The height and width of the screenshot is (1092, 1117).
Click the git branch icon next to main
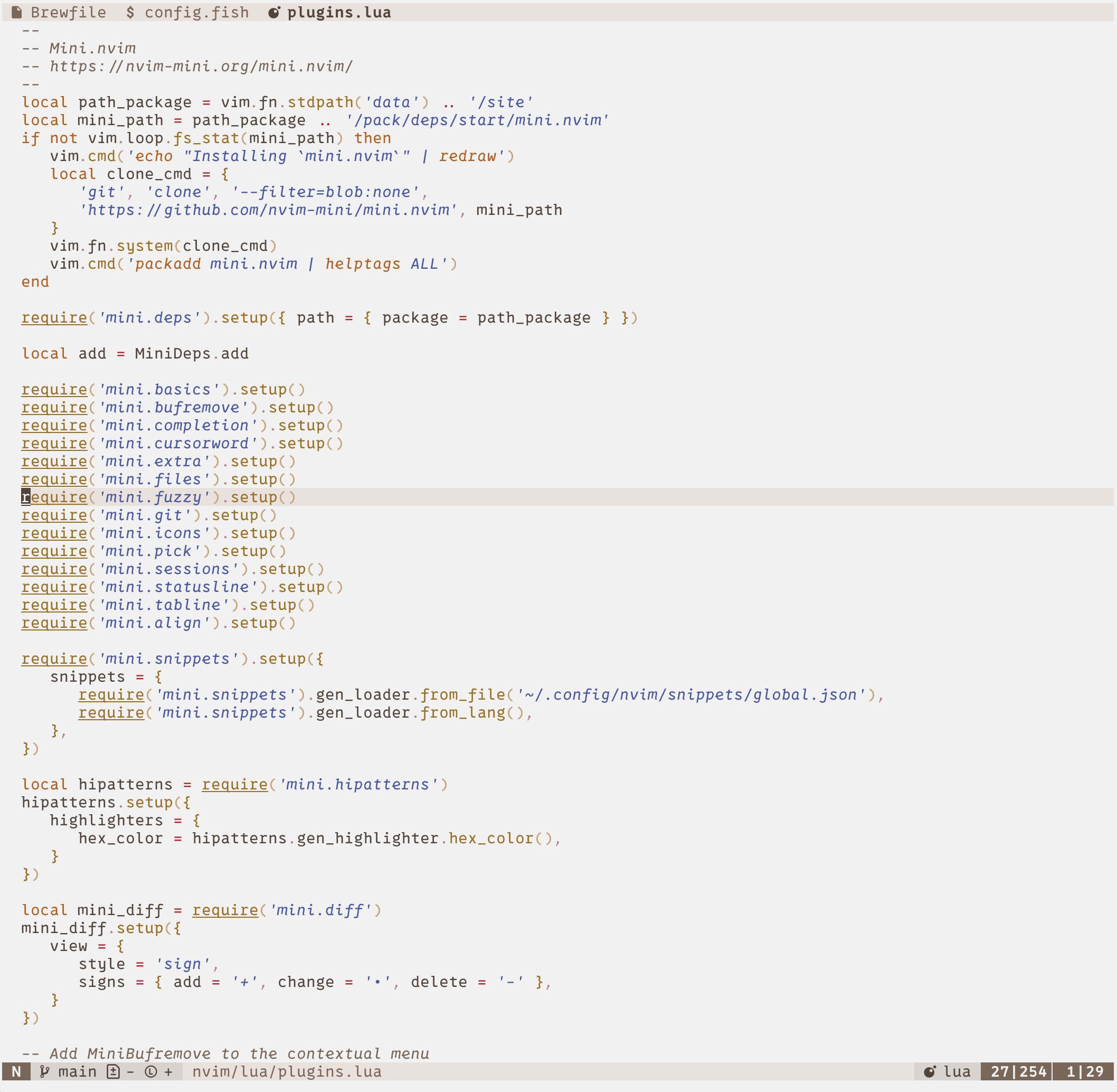45,1071
